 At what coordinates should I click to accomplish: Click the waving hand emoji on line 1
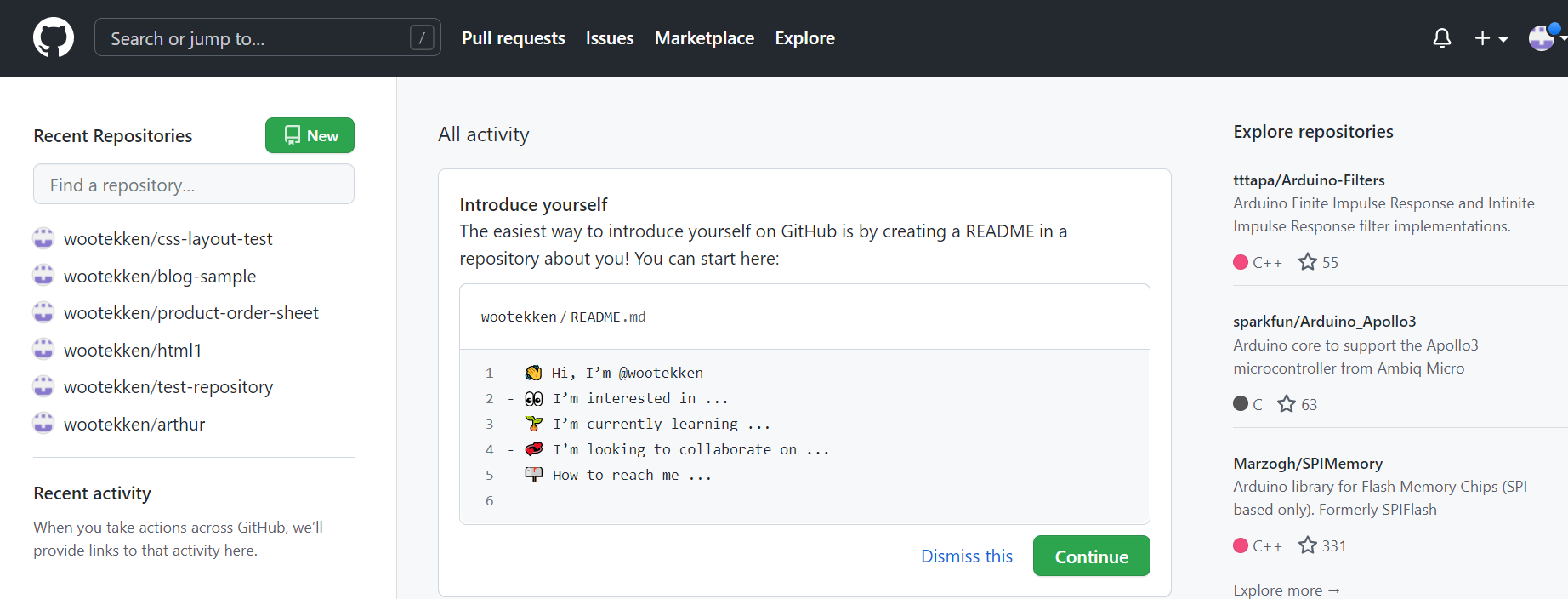pyautogui.click(x=533, y=373)
